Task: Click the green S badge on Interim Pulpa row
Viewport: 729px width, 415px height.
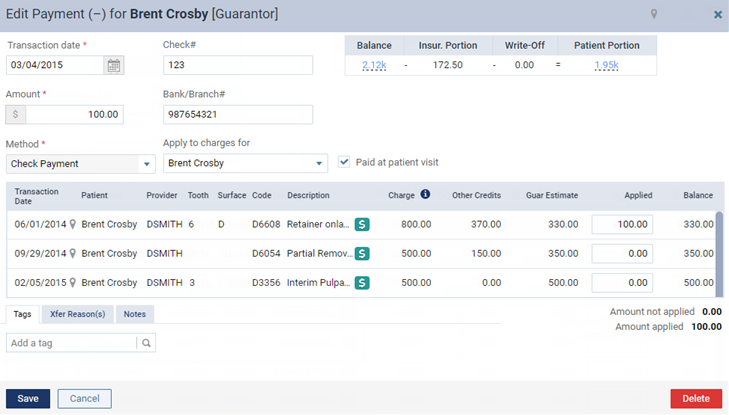Action: coord(362,283)
